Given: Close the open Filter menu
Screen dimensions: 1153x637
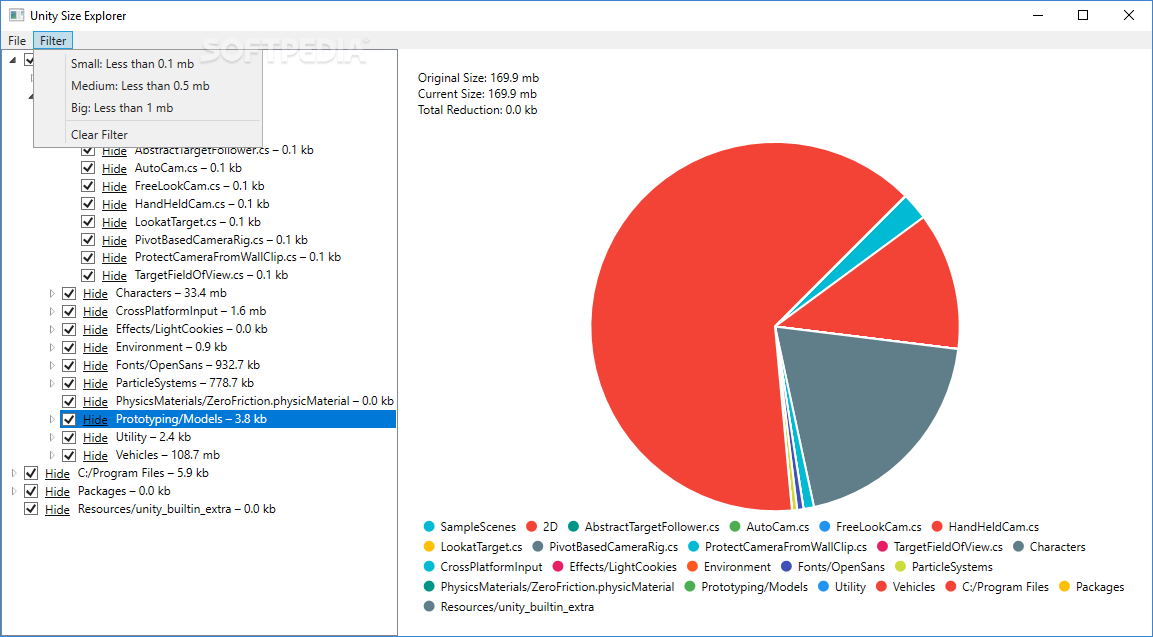Looking at the screenshot, I should tap(53, 40).
